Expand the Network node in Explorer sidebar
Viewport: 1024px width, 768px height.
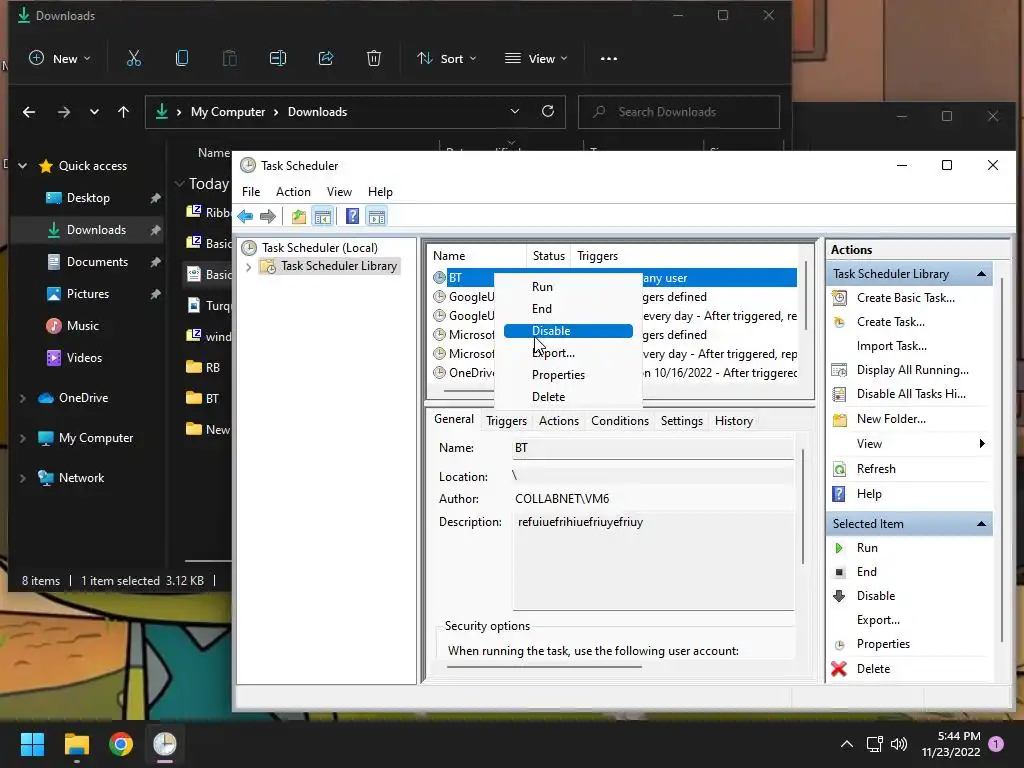point(23,478)
